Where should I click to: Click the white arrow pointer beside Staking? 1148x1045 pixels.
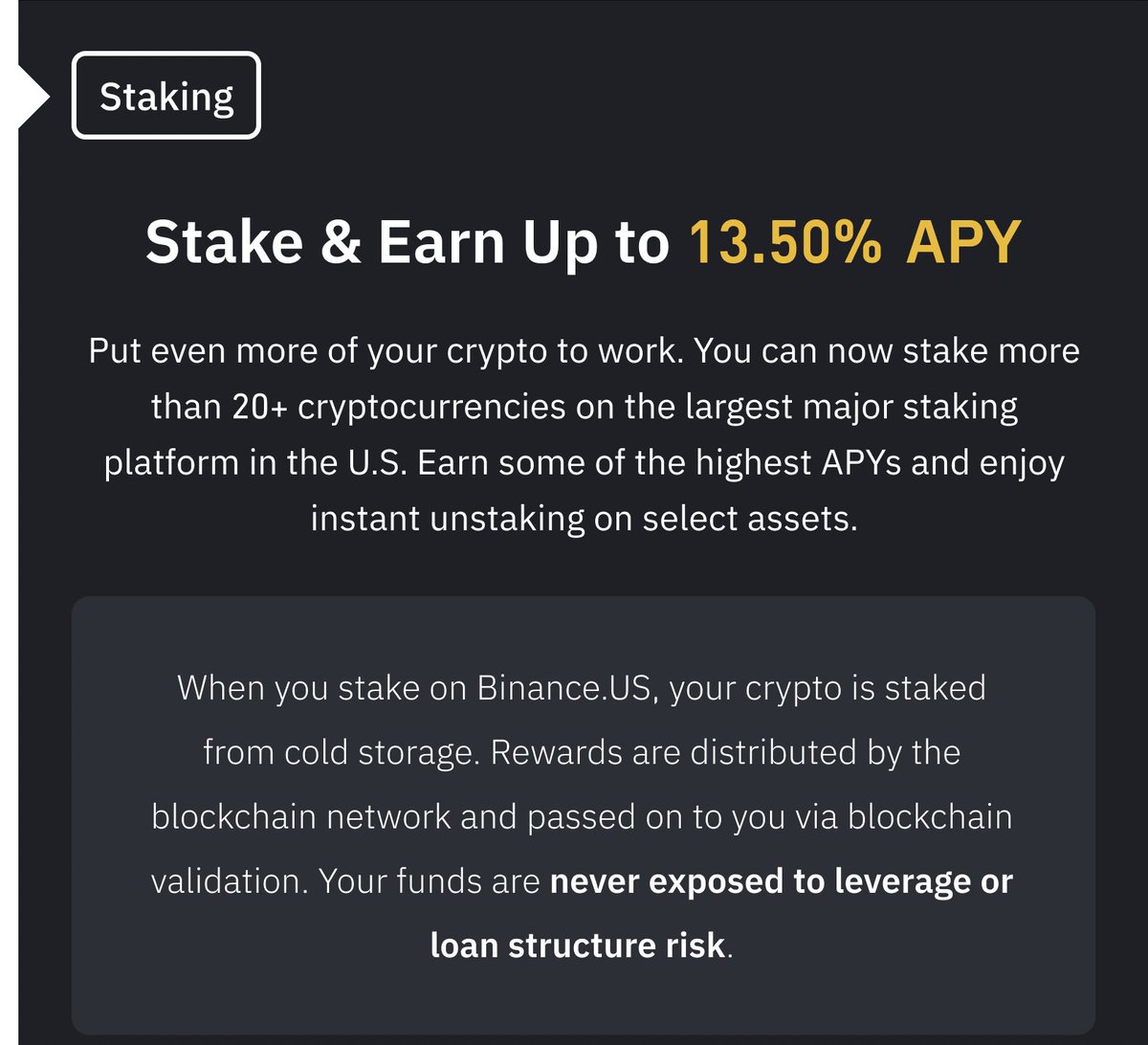point(34,96)
